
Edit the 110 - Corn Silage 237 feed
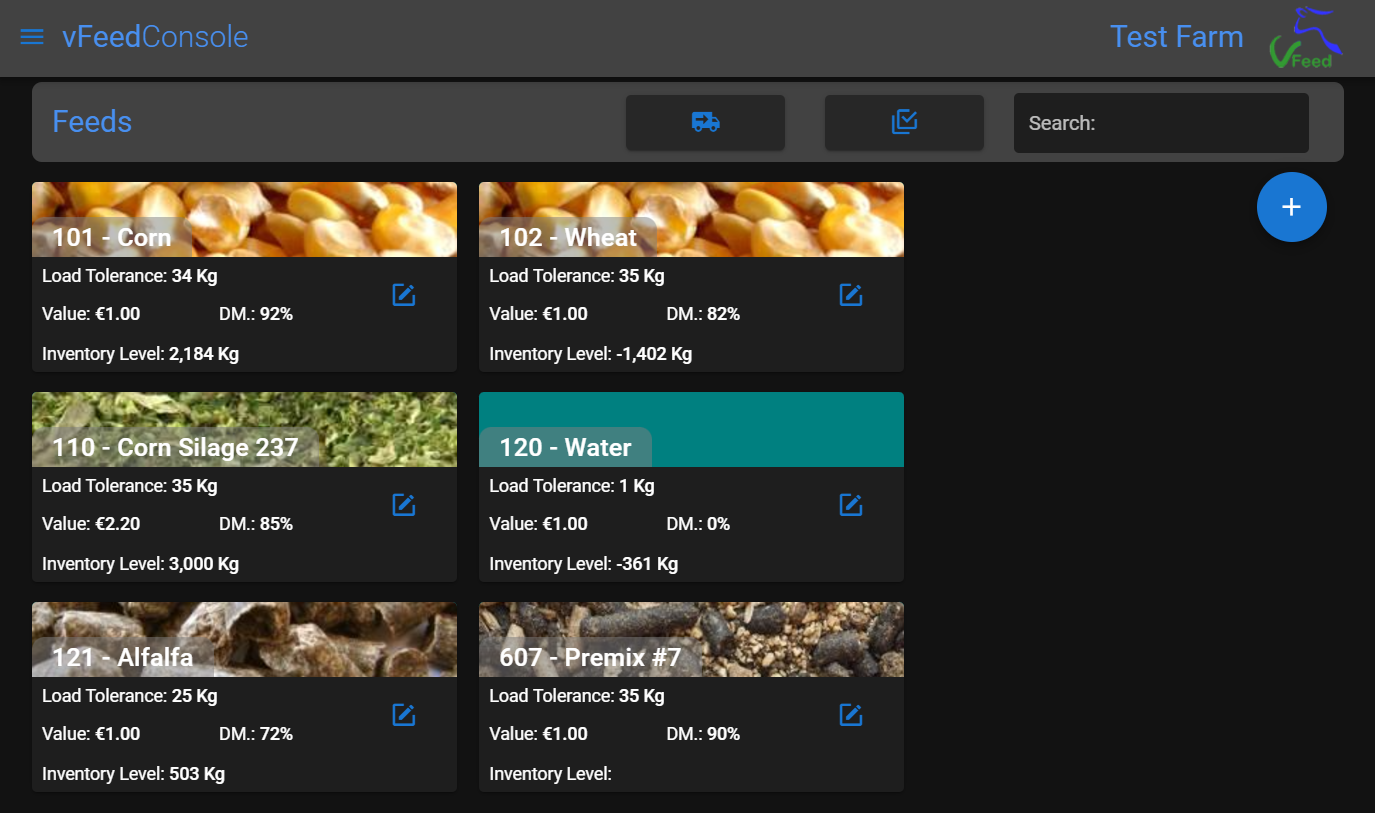tap(403, 504)
